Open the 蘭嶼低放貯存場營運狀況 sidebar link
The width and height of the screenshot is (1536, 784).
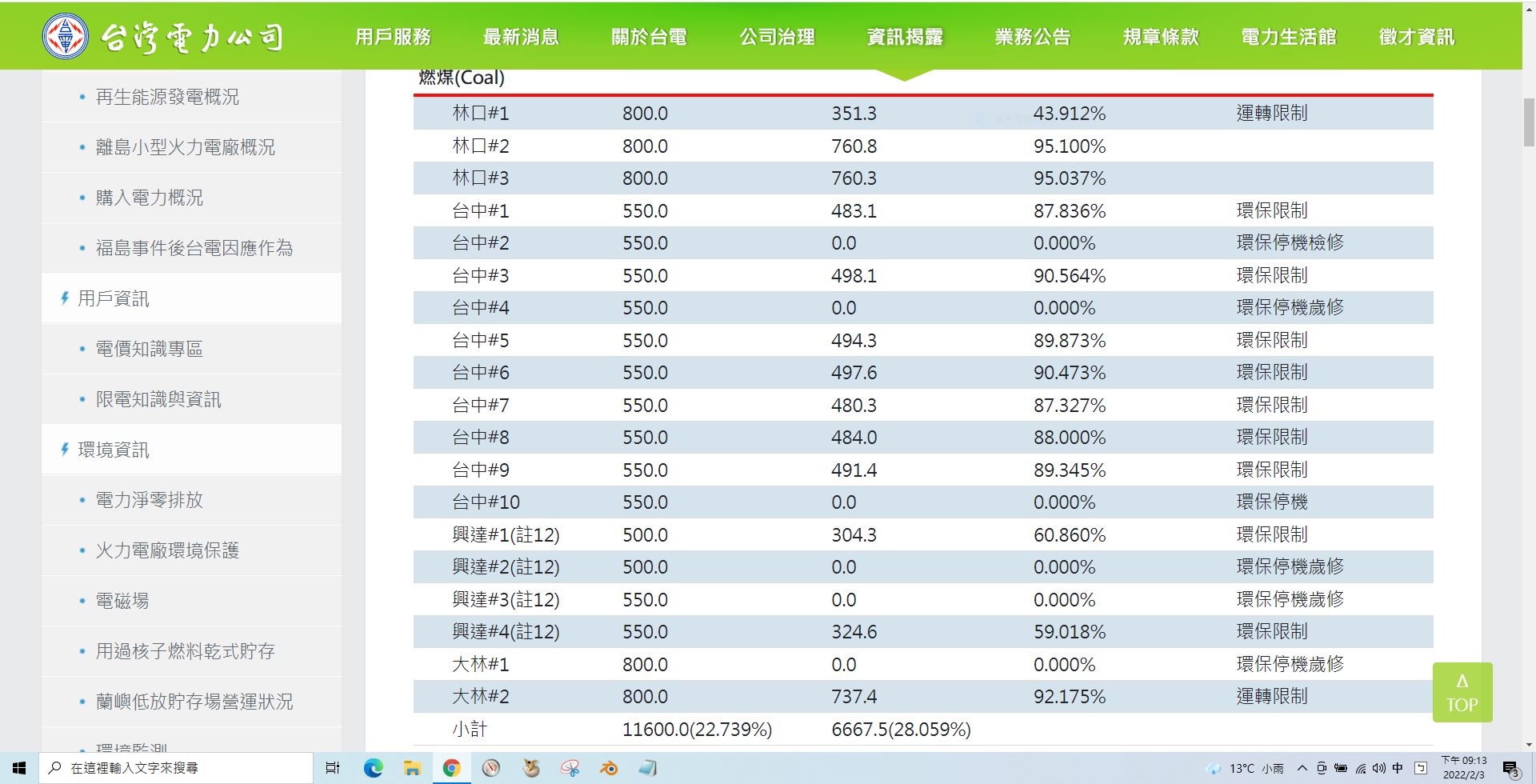click(x=194, y=702)
